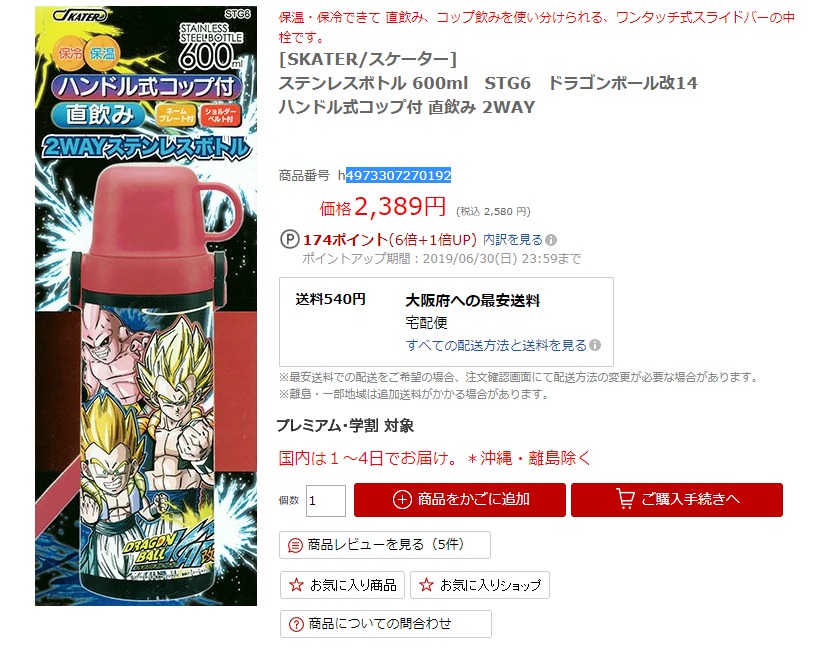
Task: View all shipping methods and fees link
Action: pyautogui.click(x=497, y=345)
